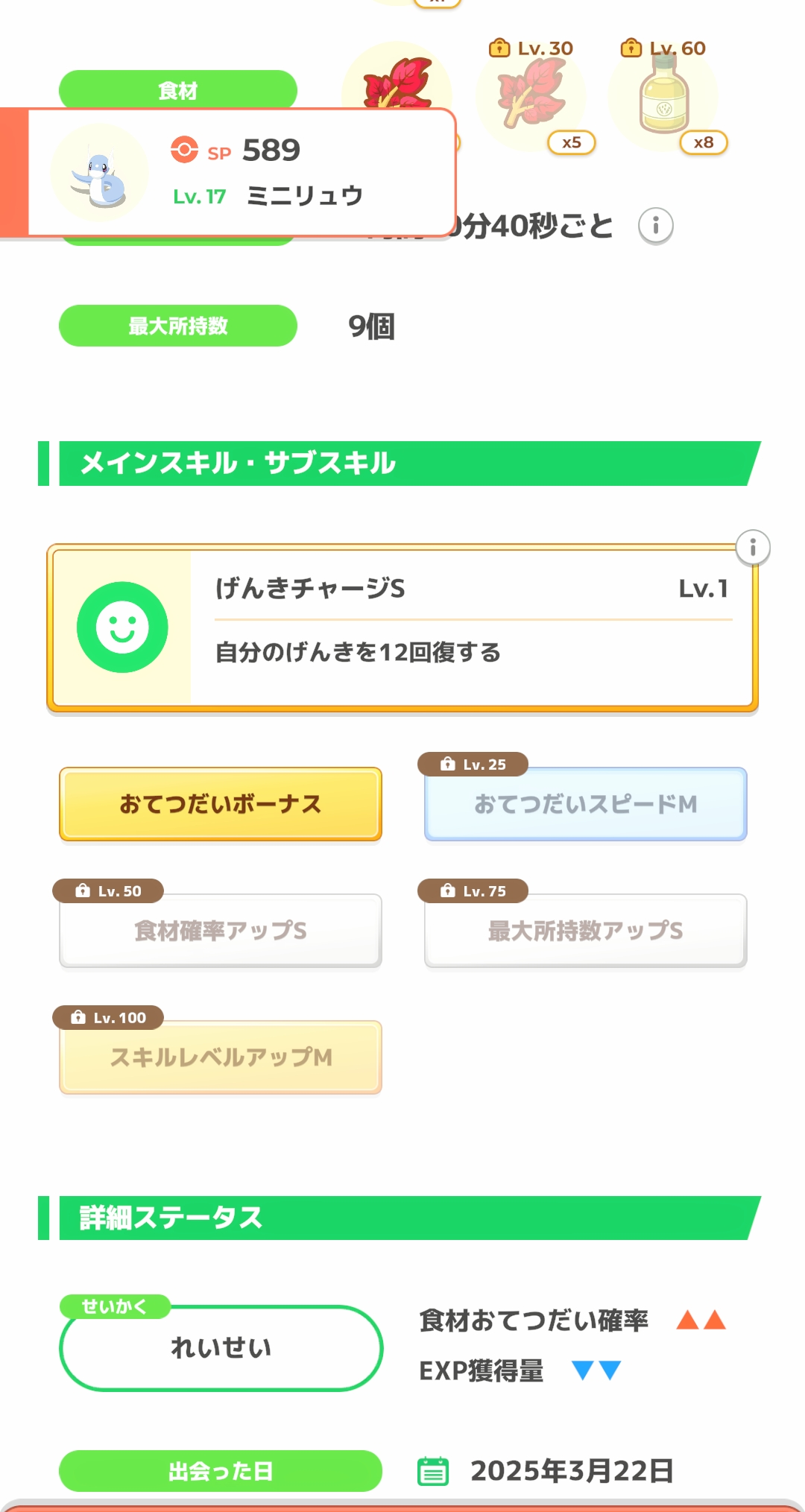Image resolution: width=805 pixels, height=1512 pixels.
Task: Tap locked 食材確率アップS sub skill
Action: (221, 931)
